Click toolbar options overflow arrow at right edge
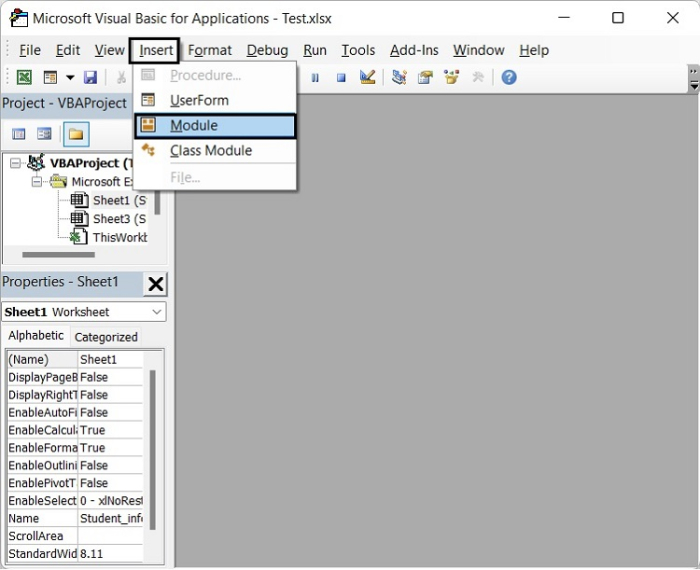This screenshot has height=570, width=700. [x=694, y=78]
